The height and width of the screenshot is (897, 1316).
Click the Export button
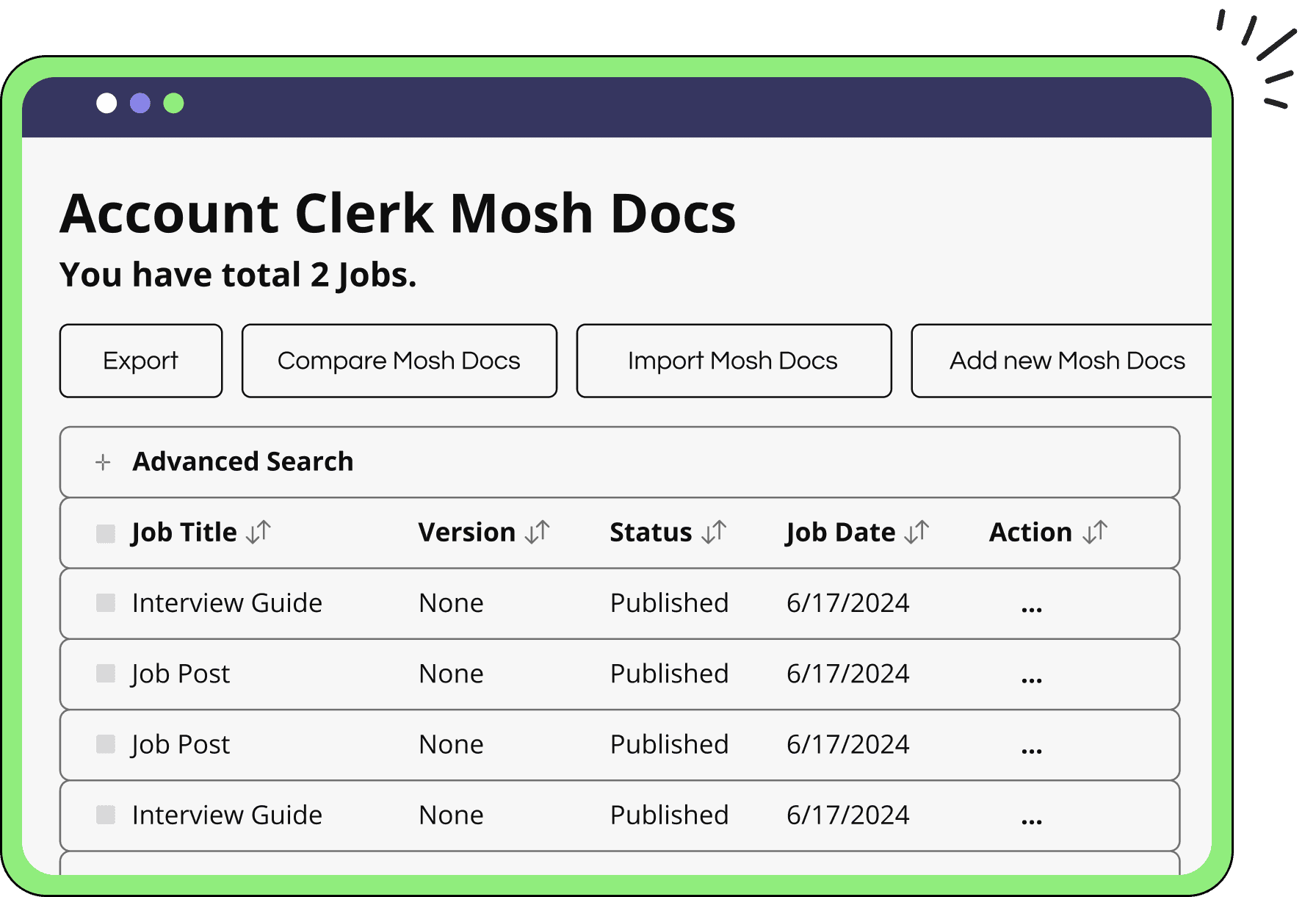click(x=141, y=361)
